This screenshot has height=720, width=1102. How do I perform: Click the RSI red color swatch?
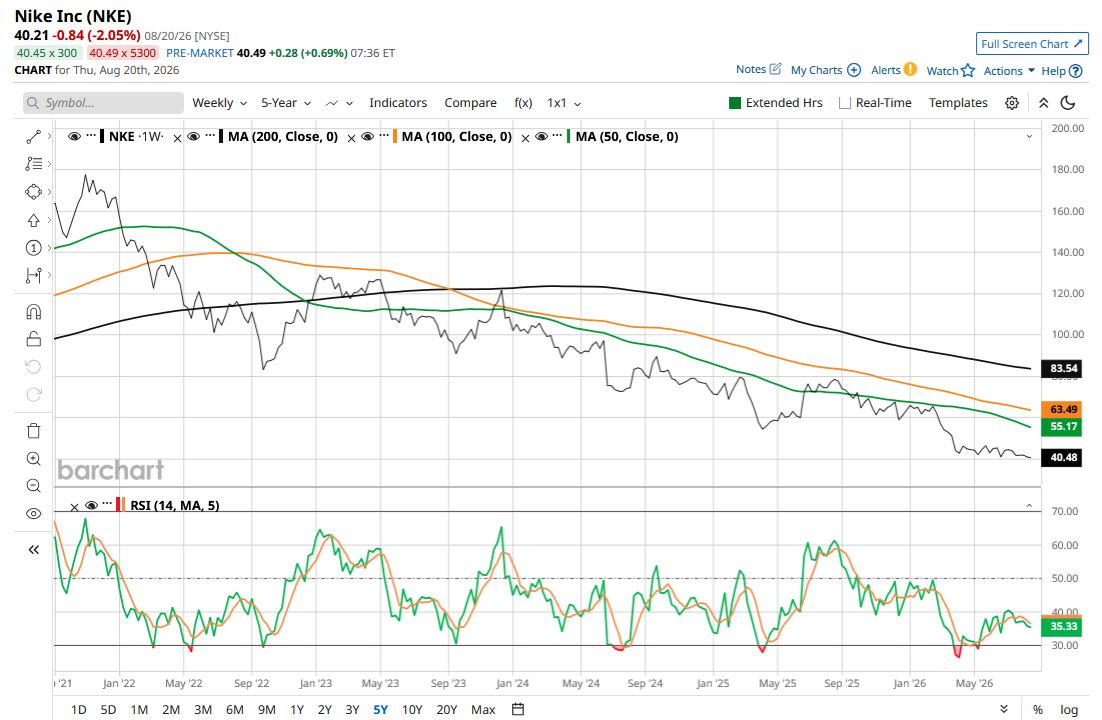click(x=119, y=505)
